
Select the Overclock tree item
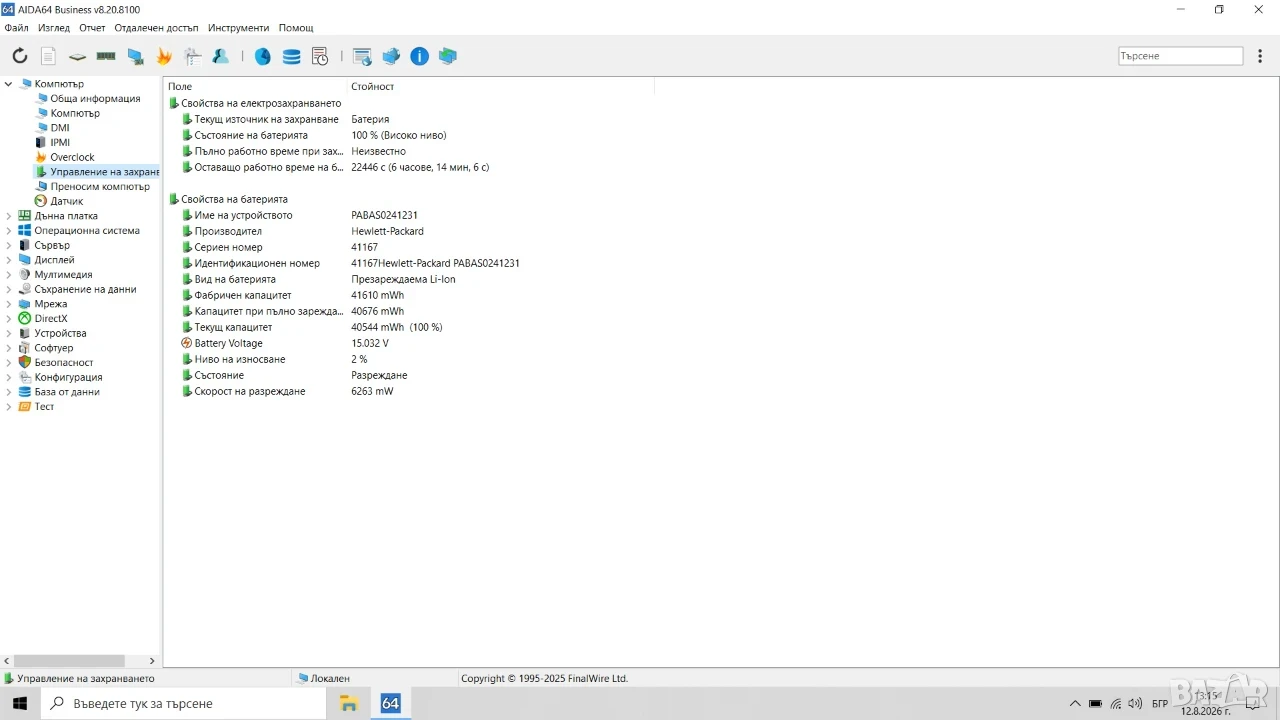pos(72,157)
